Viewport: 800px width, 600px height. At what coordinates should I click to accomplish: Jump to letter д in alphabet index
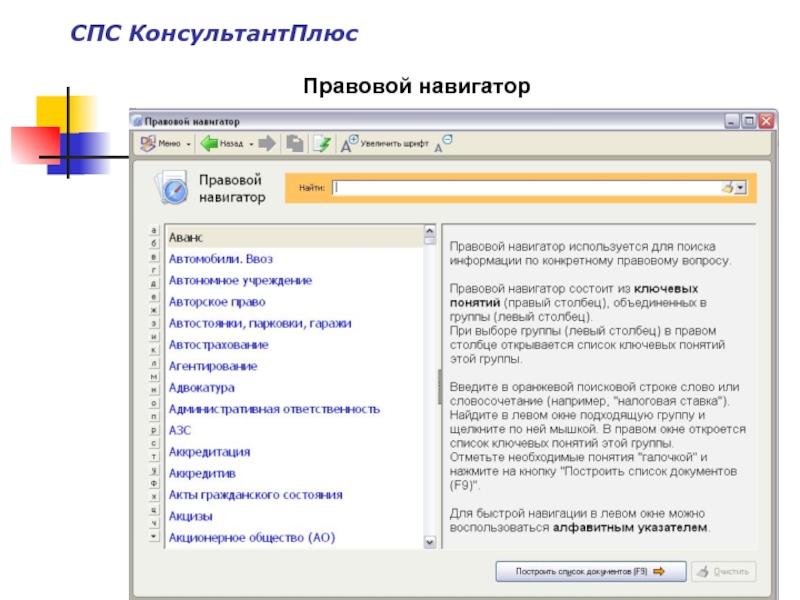(x=154, y=284)
